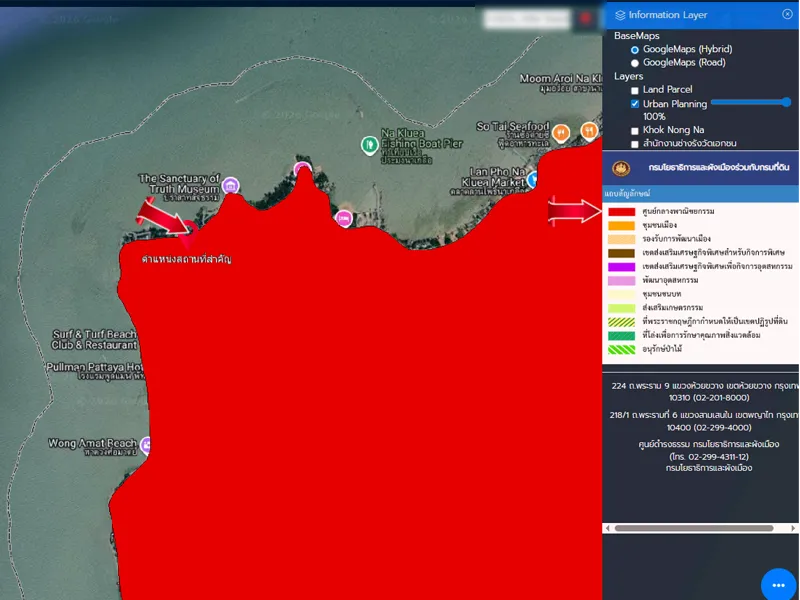Viewport: 800px width, 600px height.
Task: Click the Na Kluea Fishing Boat Pier marker
Action: [368, 146]
